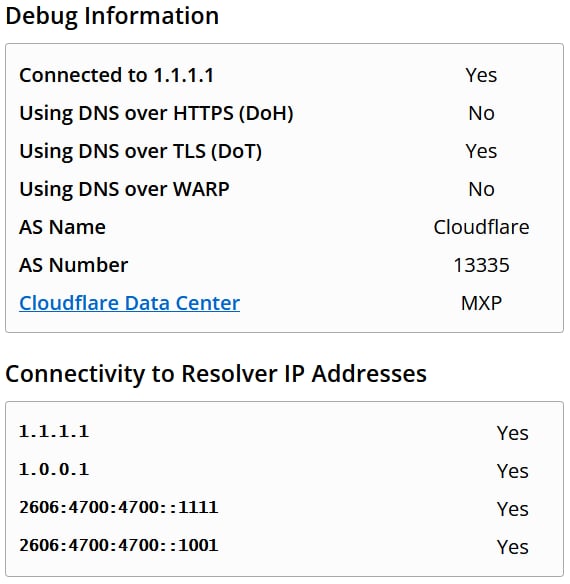Select the No value for DNS over WARP
The width and height of the screenshot is (570, 584).
481,189
